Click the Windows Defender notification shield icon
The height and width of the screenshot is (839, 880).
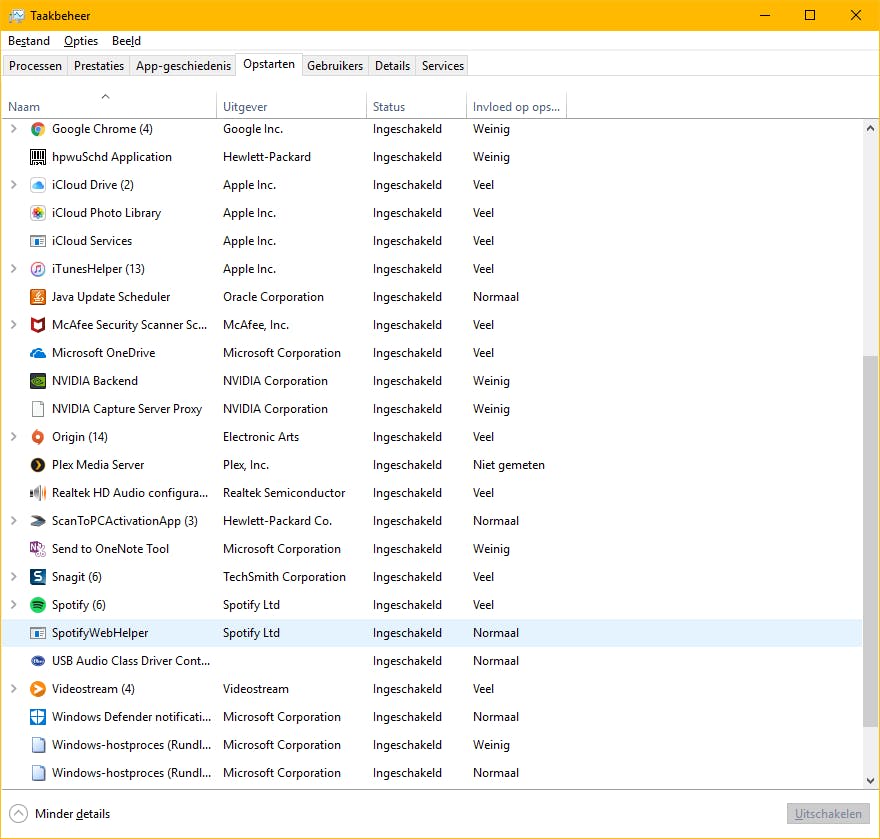[x=38, y=717]
